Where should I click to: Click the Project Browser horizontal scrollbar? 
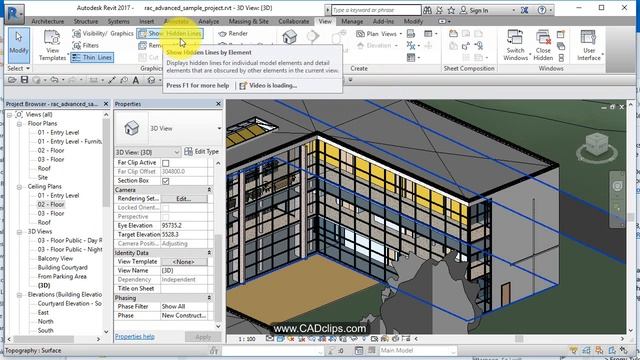tap(44, 339)
